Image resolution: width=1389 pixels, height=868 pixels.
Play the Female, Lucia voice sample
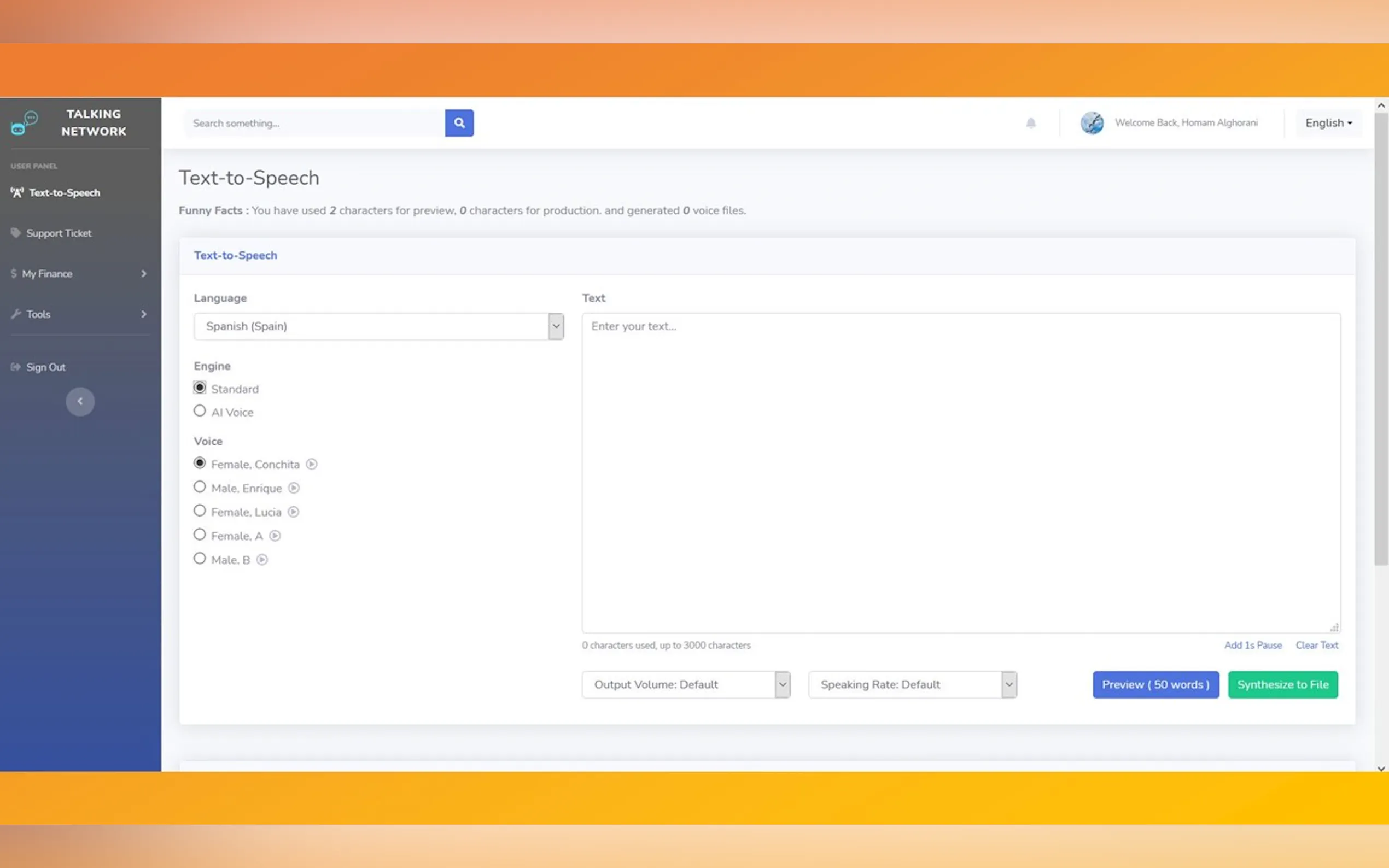click(293, 512)
